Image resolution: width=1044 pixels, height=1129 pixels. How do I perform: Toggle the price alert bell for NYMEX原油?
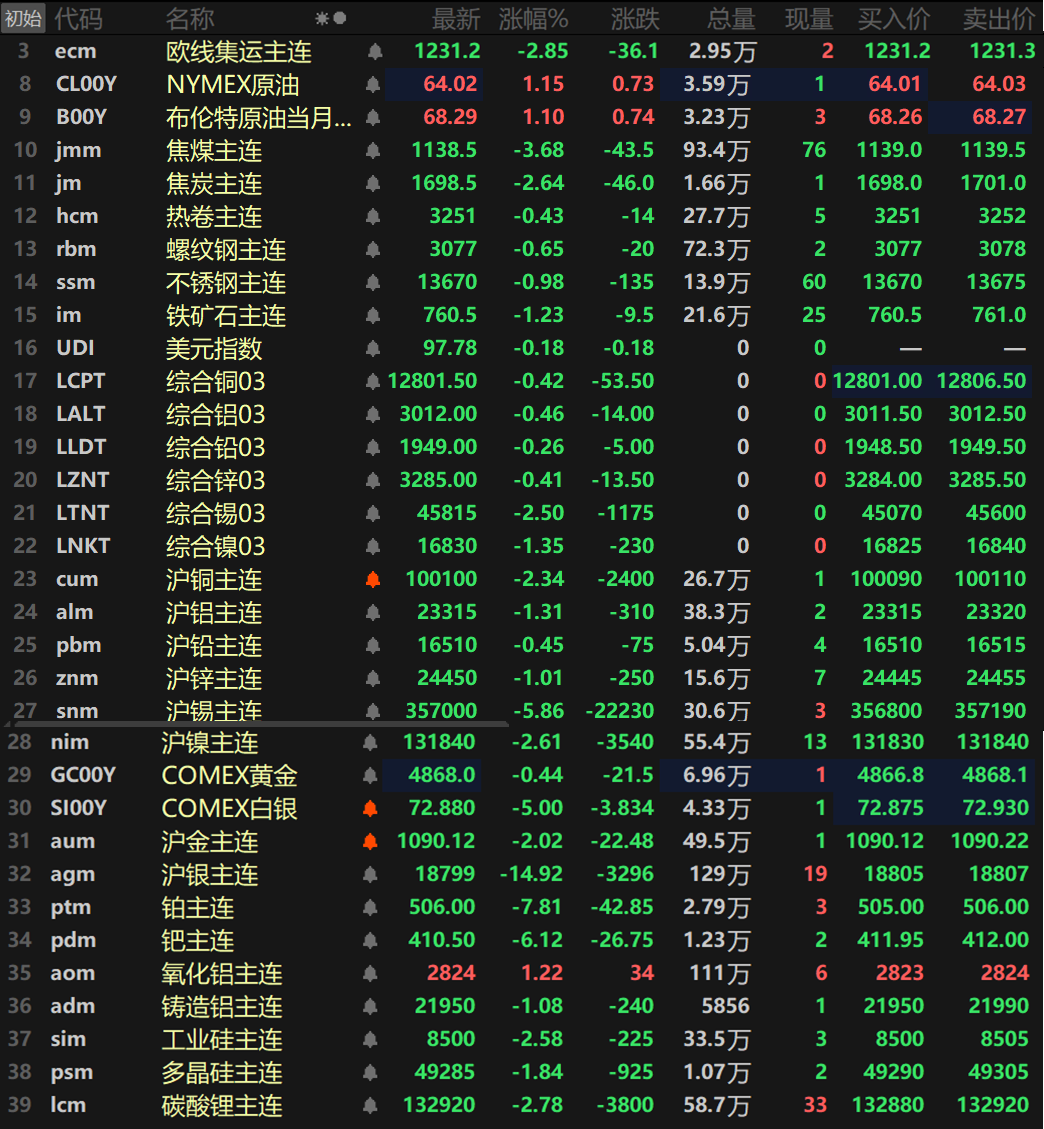(372, 85)
